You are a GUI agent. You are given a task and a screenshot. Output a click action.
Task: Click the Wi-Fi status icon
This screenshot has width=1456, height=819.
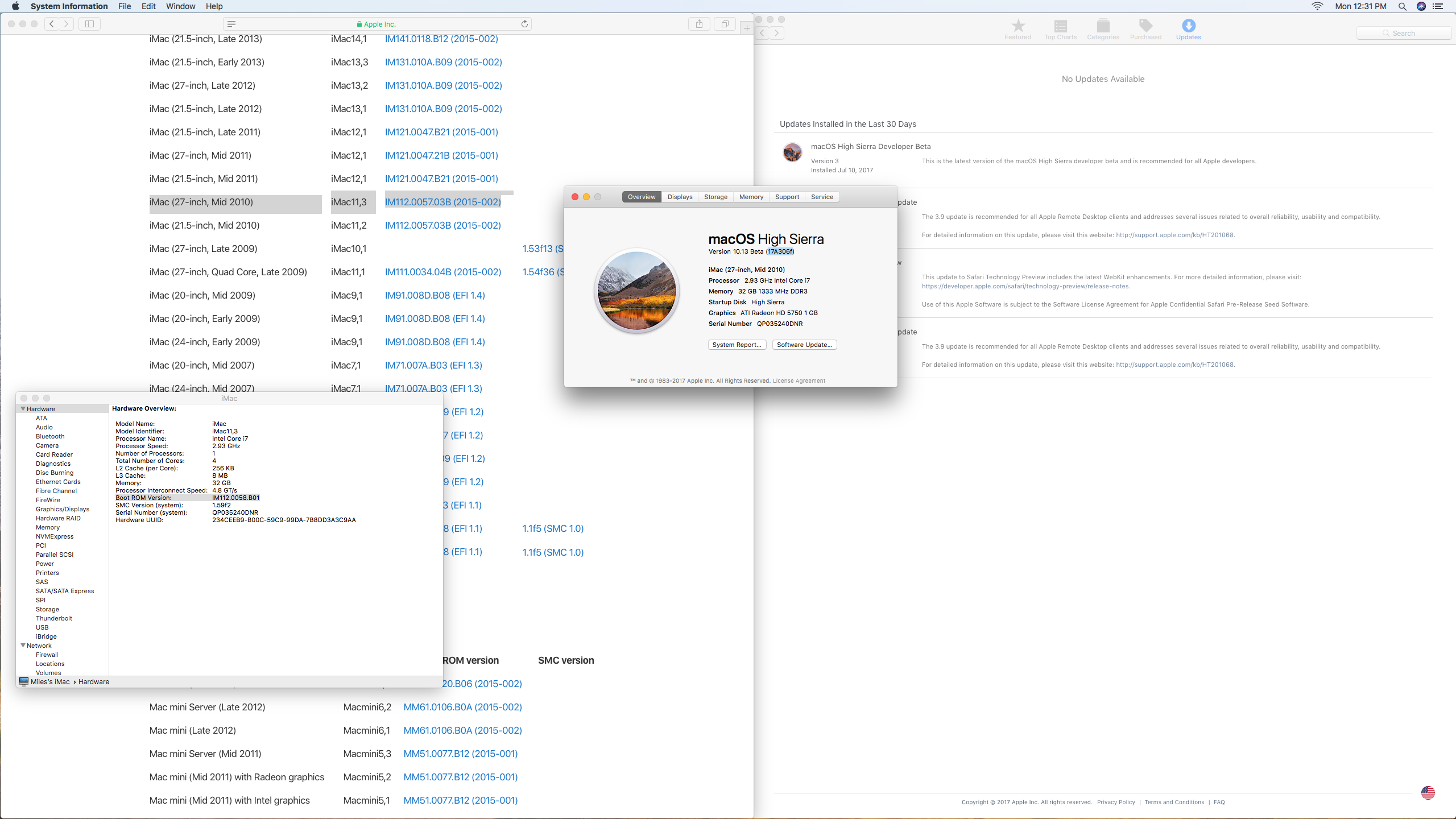pos(1317,6)
